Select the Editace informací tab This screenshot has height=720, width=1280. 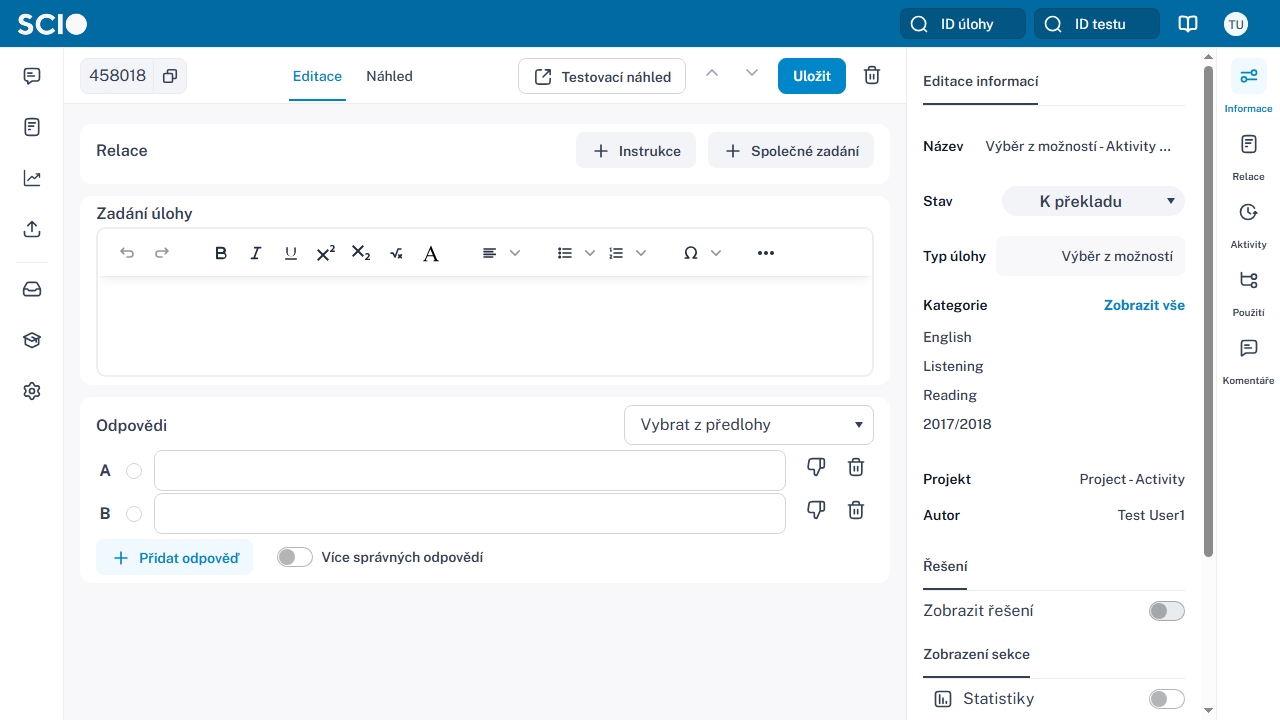(x=980, y=82)
